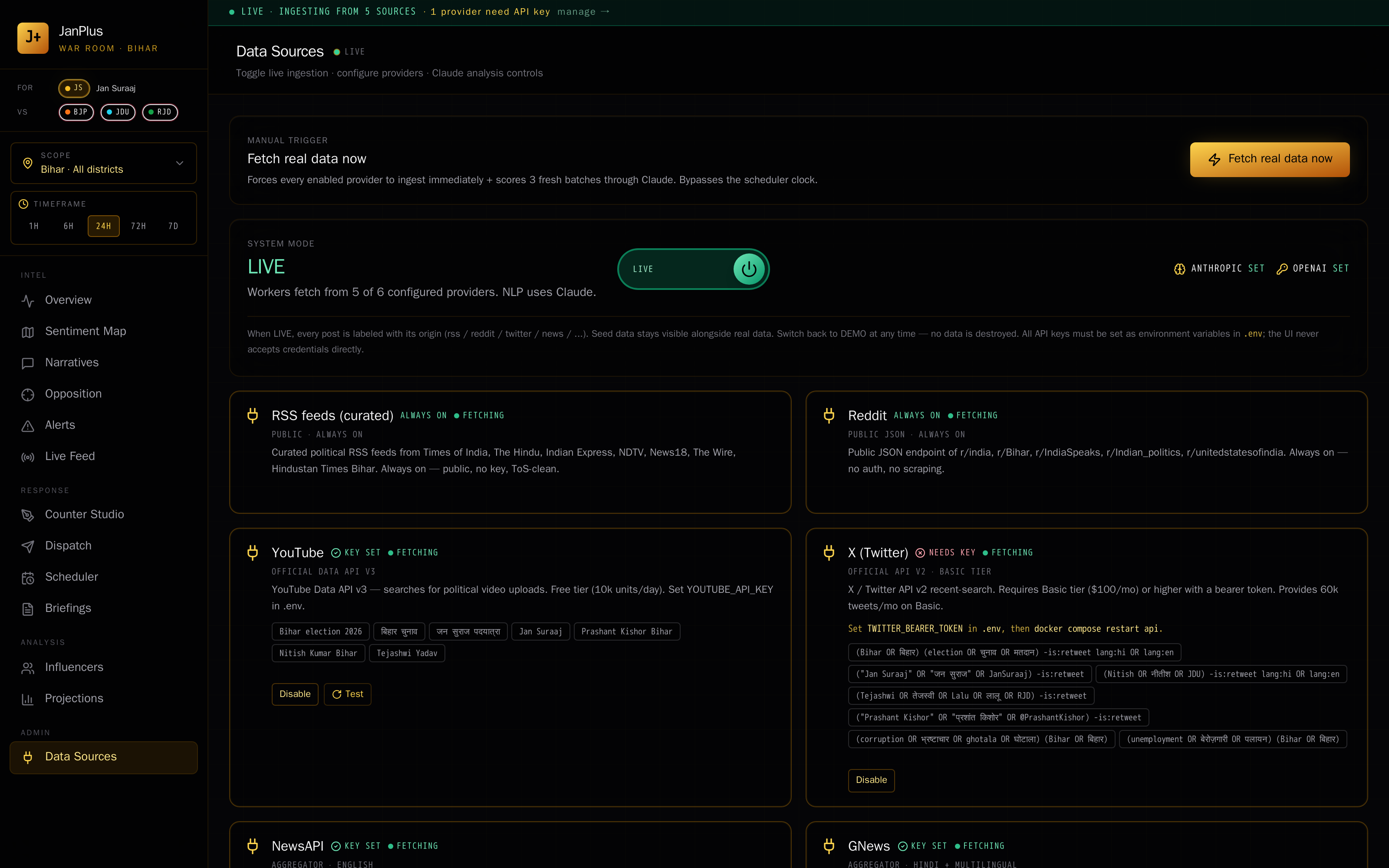Image resolution: width=1389 pixels, height=868 pixels.
Task: Click the plug icon on NewsAPI card
Action: (x=253, y=846)
